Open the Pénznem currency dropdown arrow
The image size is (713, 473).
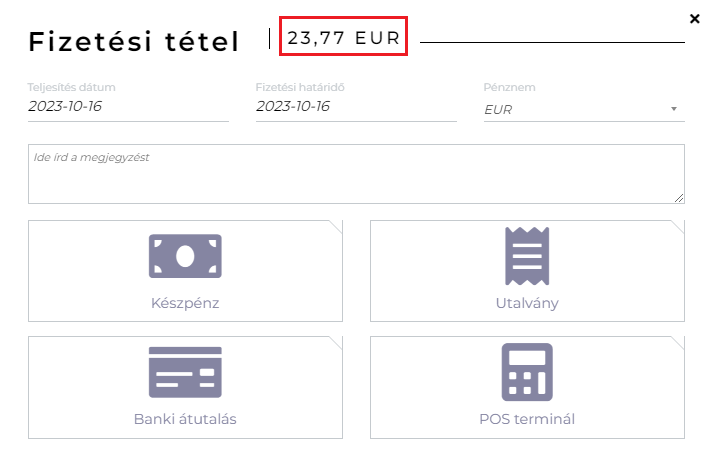pos(674,109)
